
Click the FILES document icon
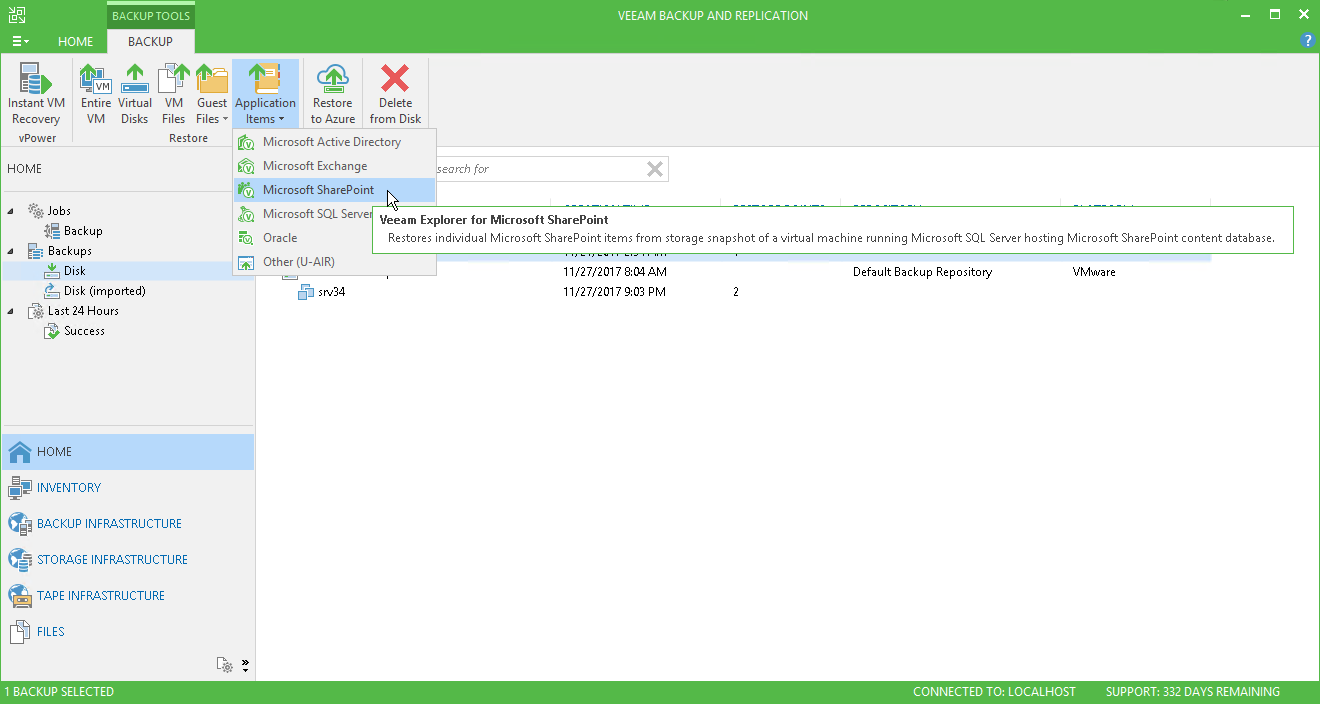click(20, 632)
